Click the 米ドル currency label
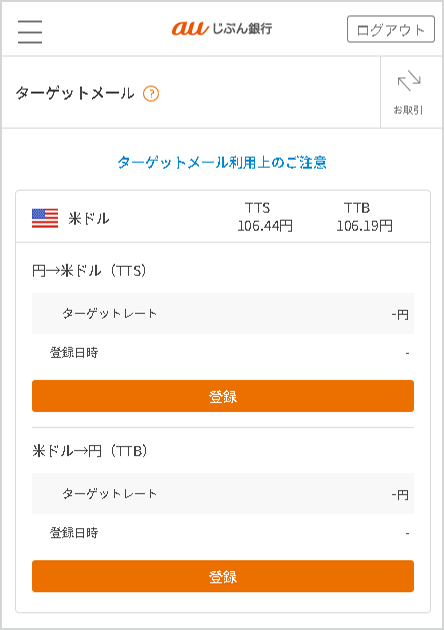This screenshot has width=444, height=630. [89, 219]
